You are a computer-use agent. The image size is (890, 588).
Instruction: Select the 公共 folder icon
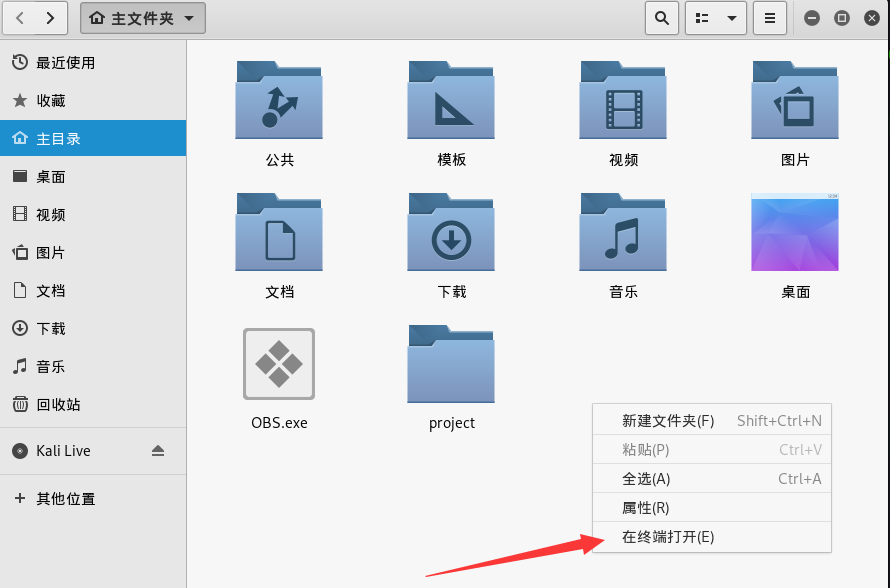click(x=279, y=100)
